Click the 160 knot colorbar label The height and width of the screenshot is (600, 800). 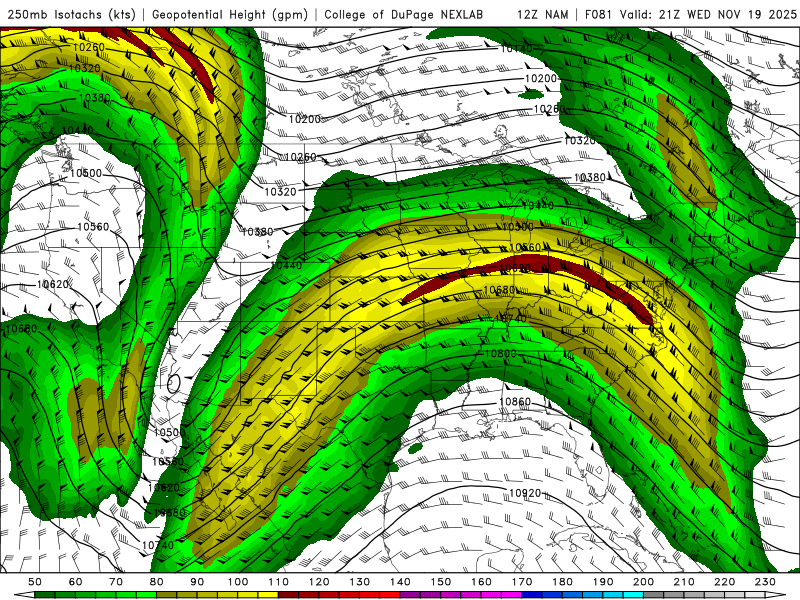point(481,582)
